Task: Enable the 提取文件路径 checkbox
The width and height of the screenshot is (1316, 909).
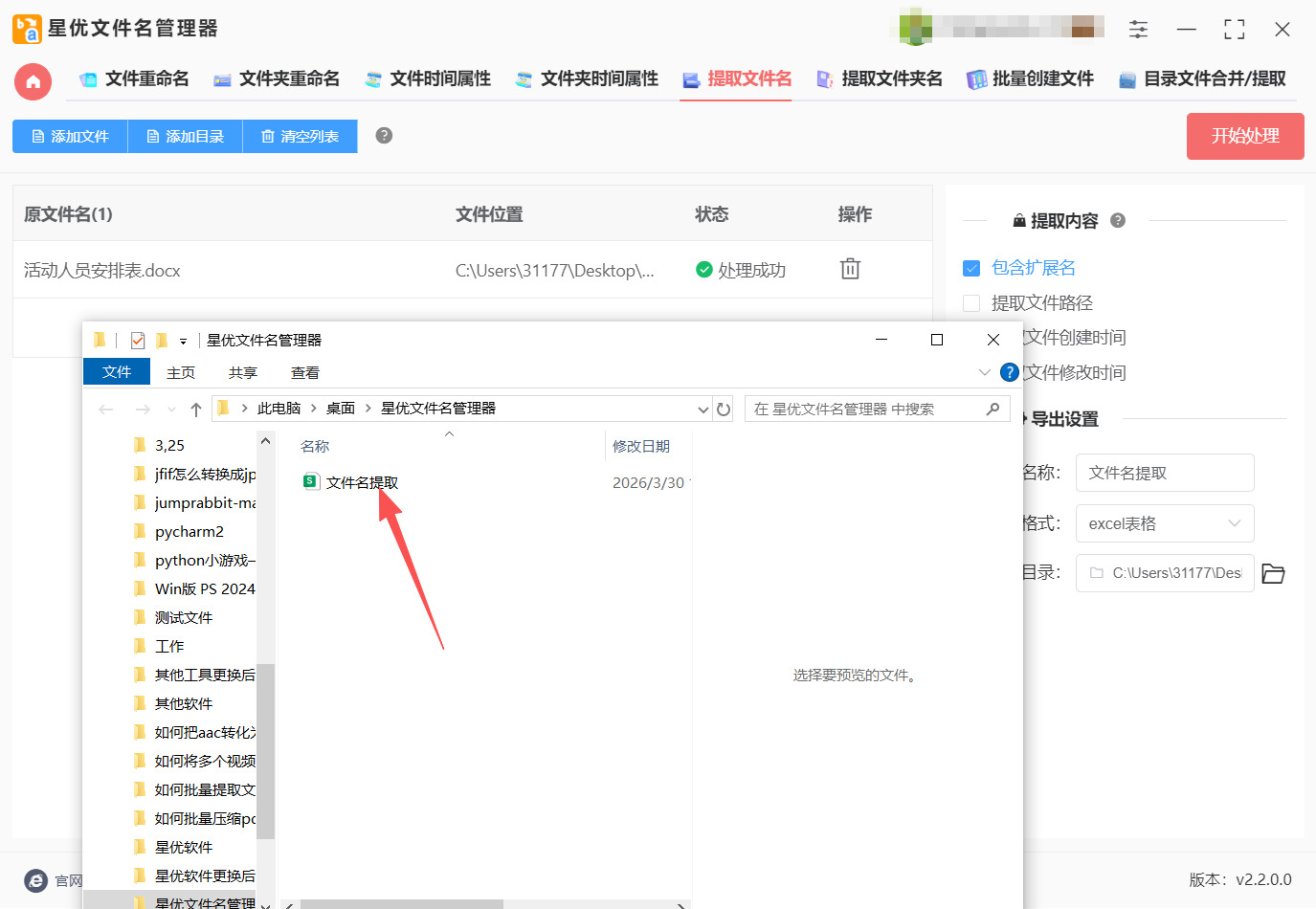Action: pyautogui.click(x=971, y=303)
